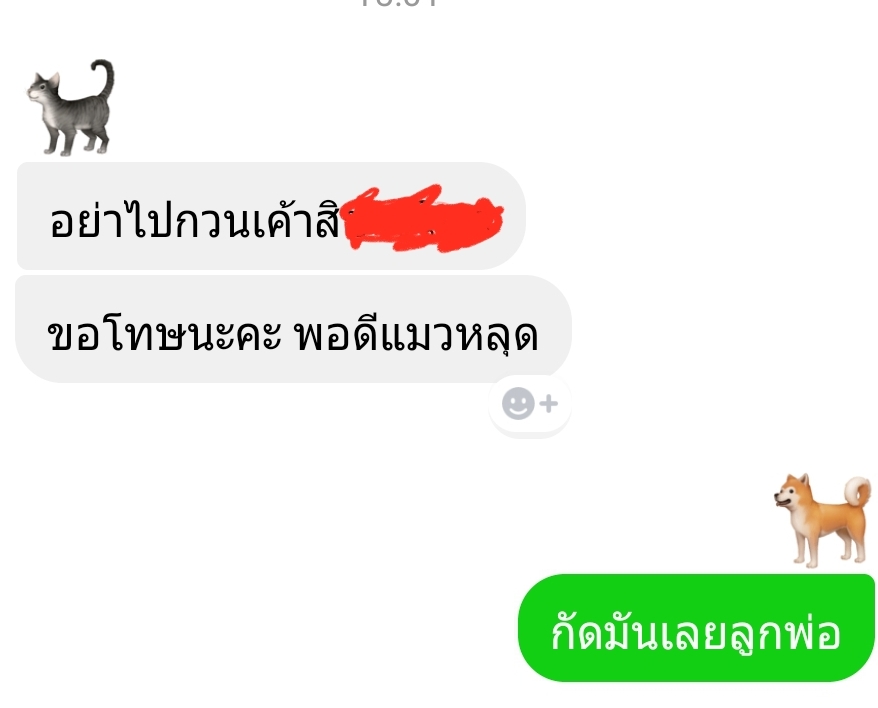Tap the gray tabby cat emoji
Image resolution: width=878 pixels, height=708 pixels.
[x=71, y=108]
